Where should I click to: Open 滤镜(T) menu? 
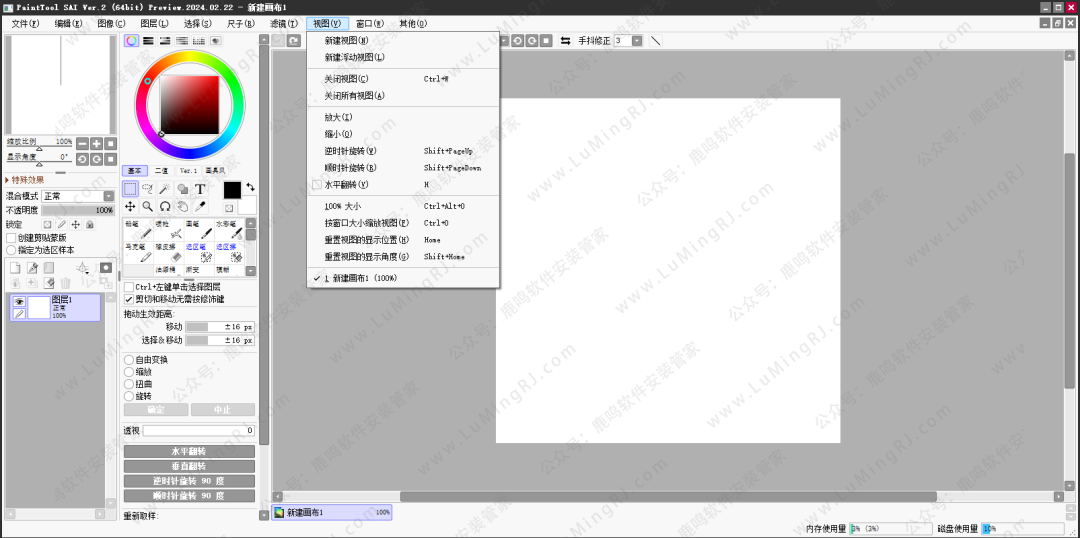coord(284,23)
